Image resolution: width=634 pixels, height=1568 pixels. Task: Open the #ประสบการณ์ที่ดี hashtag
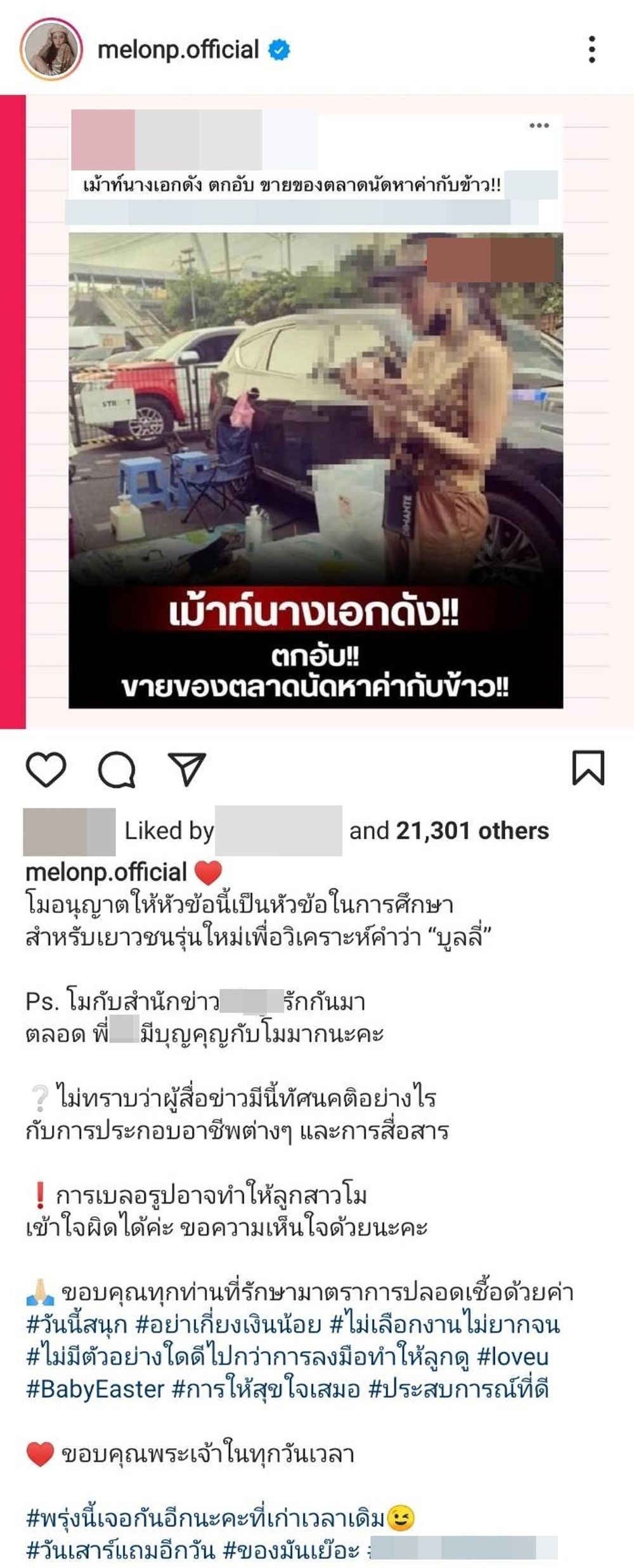pos(458,1389)
